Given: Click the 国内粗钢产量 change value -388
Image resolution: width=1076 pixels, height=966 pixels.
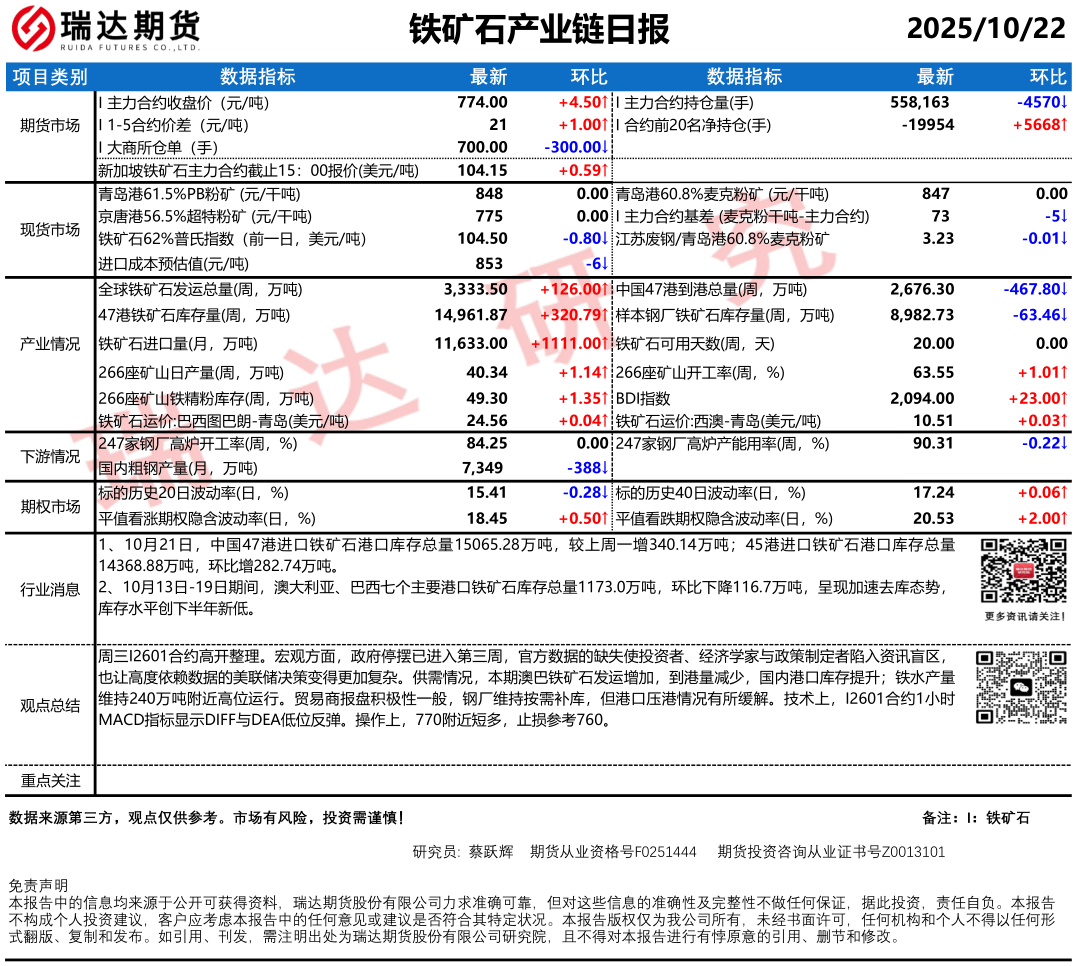Looking at the screenshot, I should click(584, 468).
